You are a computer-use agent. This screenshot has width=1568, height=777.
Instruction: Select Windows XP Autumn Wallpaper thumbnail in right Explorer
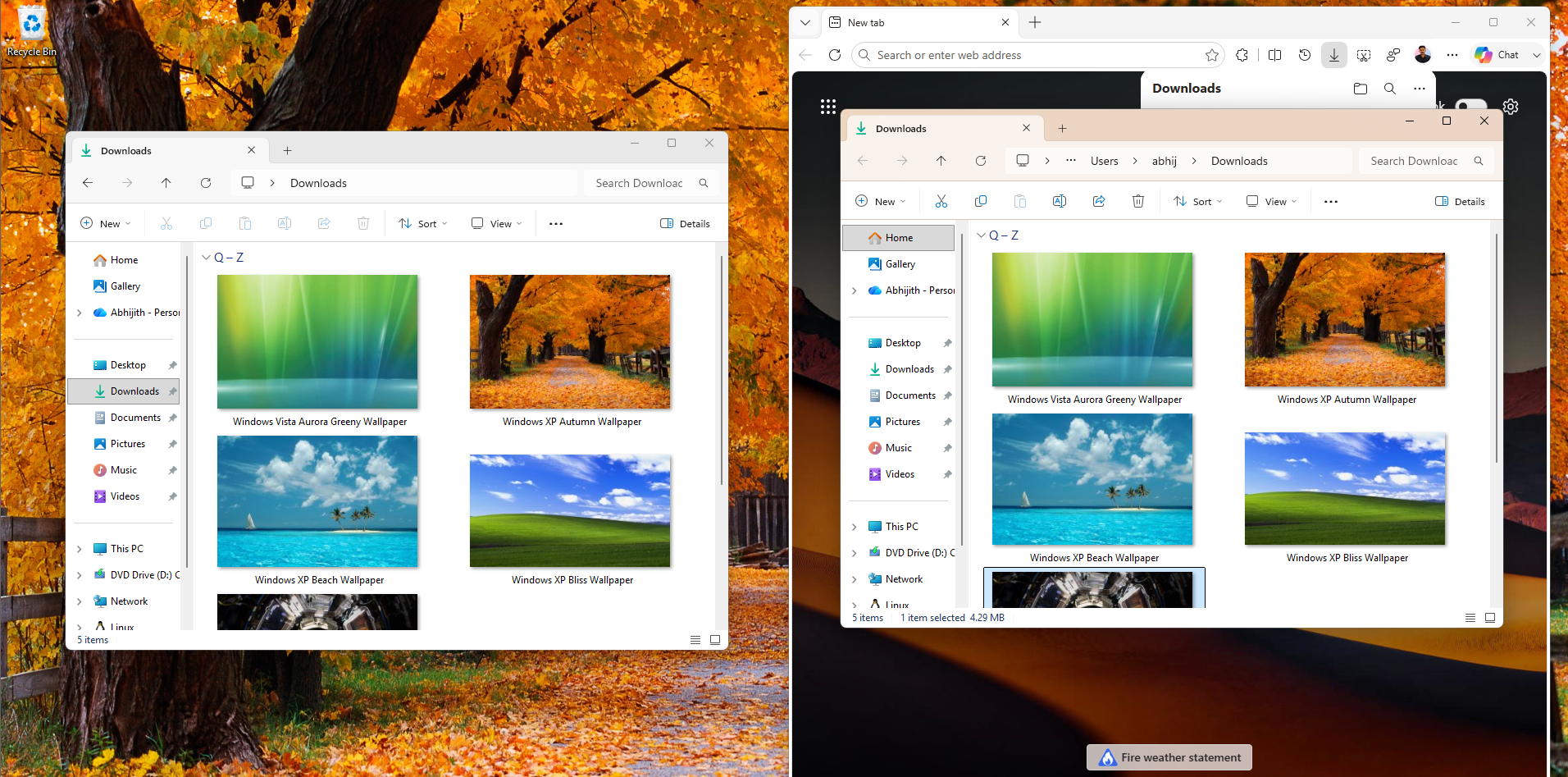[1345, 320]
